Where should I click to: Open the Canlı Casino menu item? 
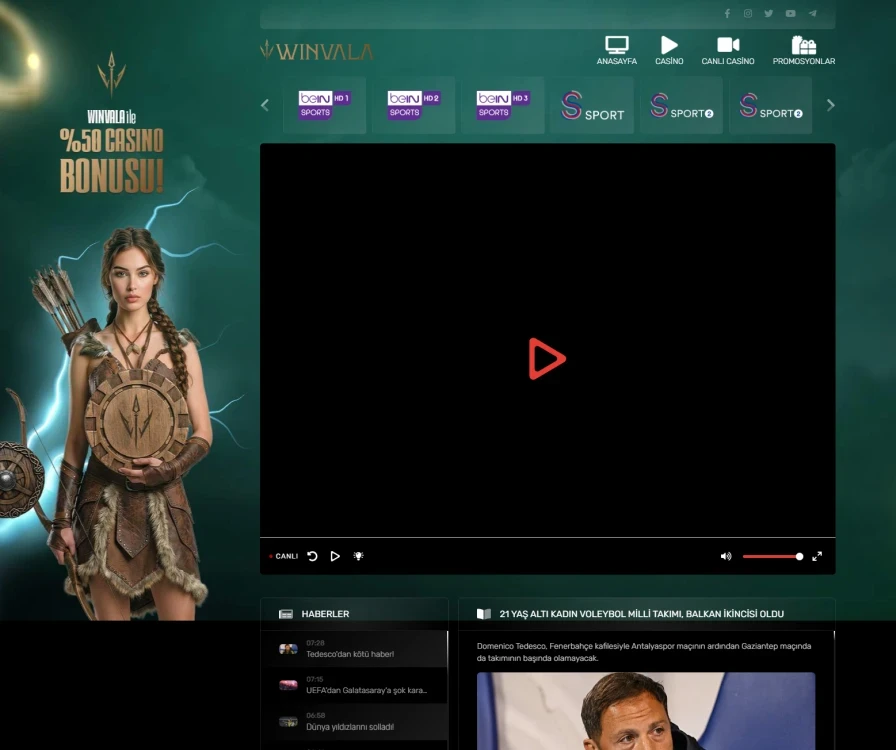728,50
